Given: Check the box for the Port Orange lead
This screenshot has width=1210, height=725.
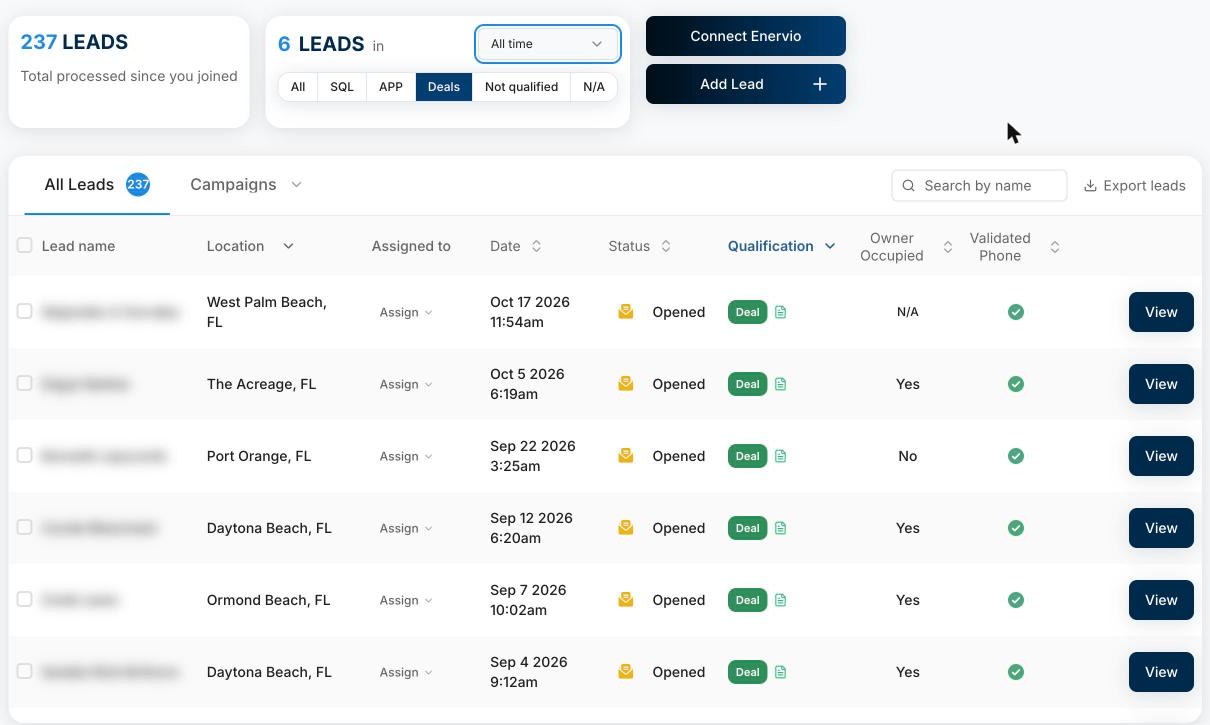Looking at the screenshot, I should coord(25,455).
